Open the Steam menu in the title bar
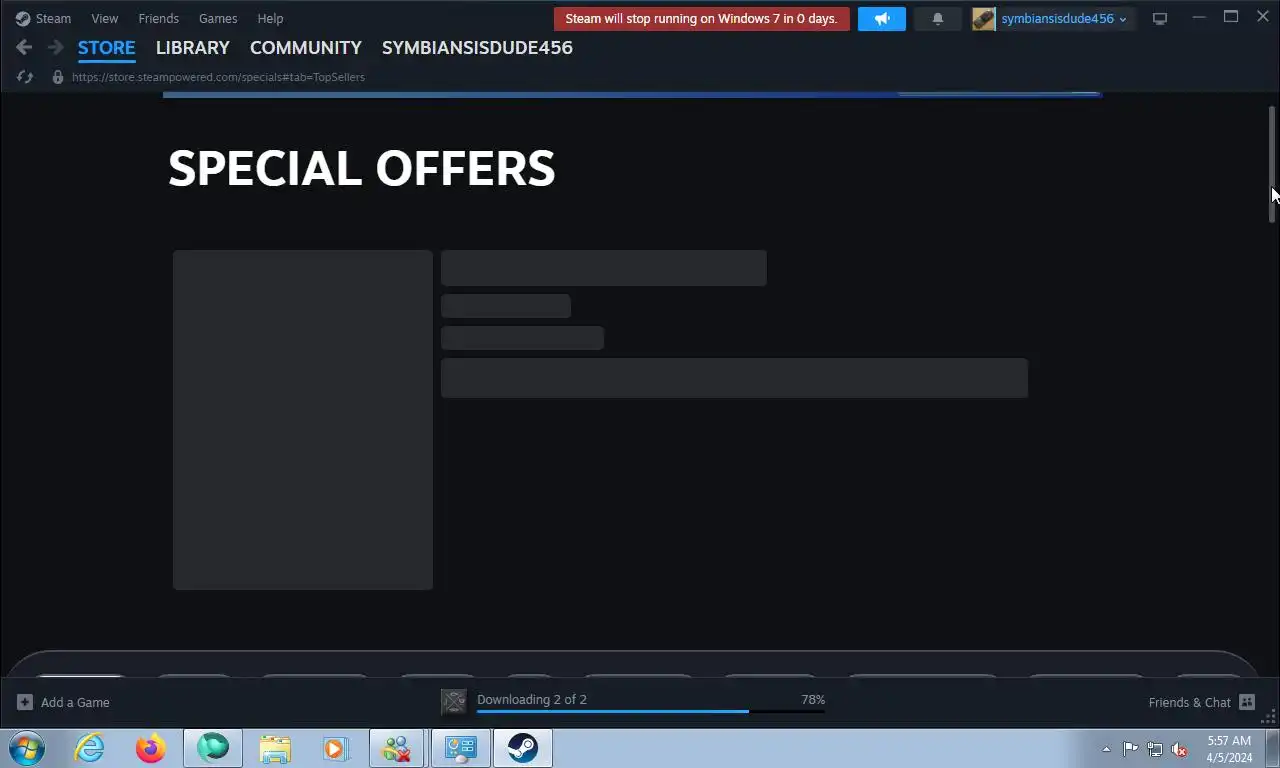Viewport: 1280px width, 768px height. (x=43, y=18)
